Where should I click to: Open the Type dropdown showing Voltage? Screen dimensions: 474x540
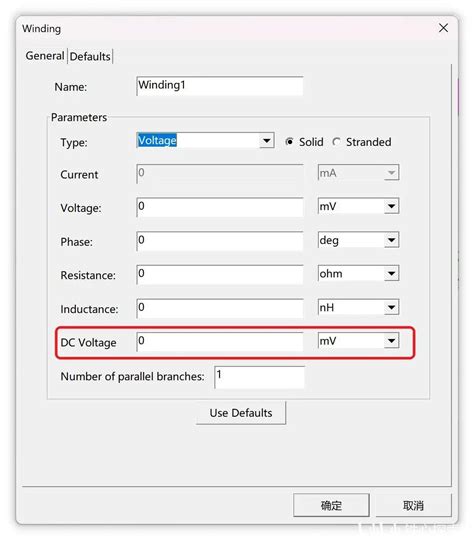205,141
